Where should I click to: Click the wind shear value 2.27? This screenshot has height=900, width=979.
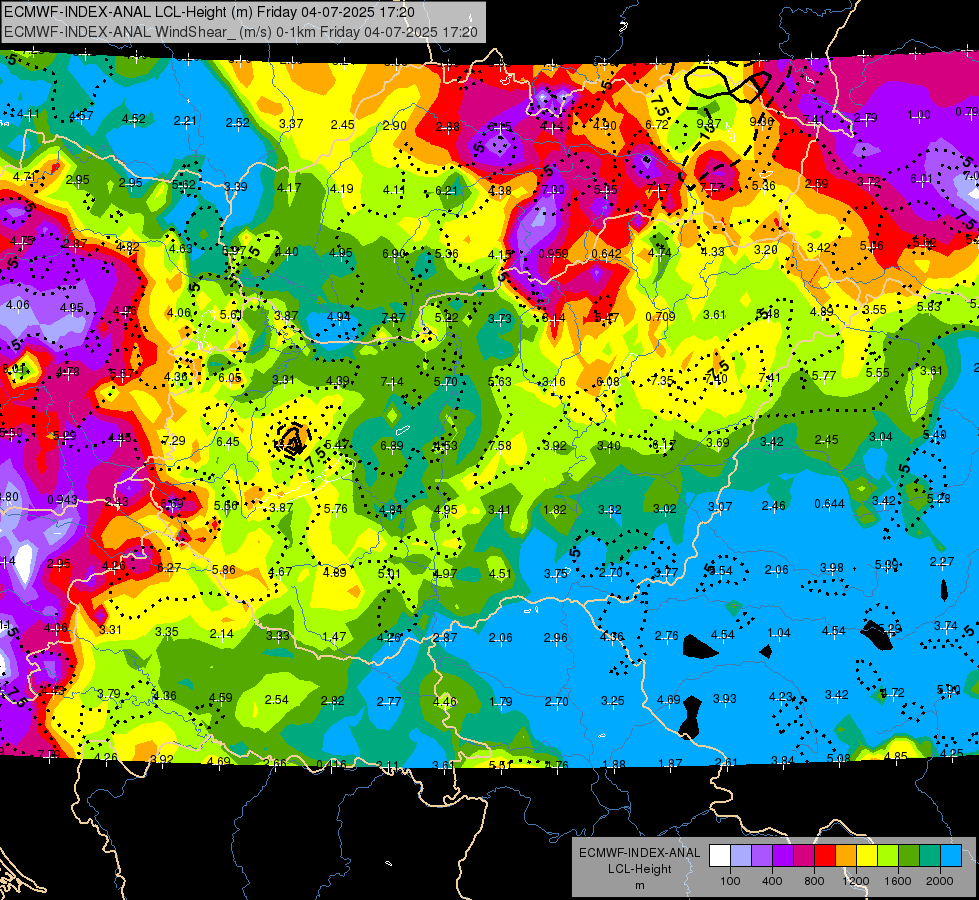point(942,562)
